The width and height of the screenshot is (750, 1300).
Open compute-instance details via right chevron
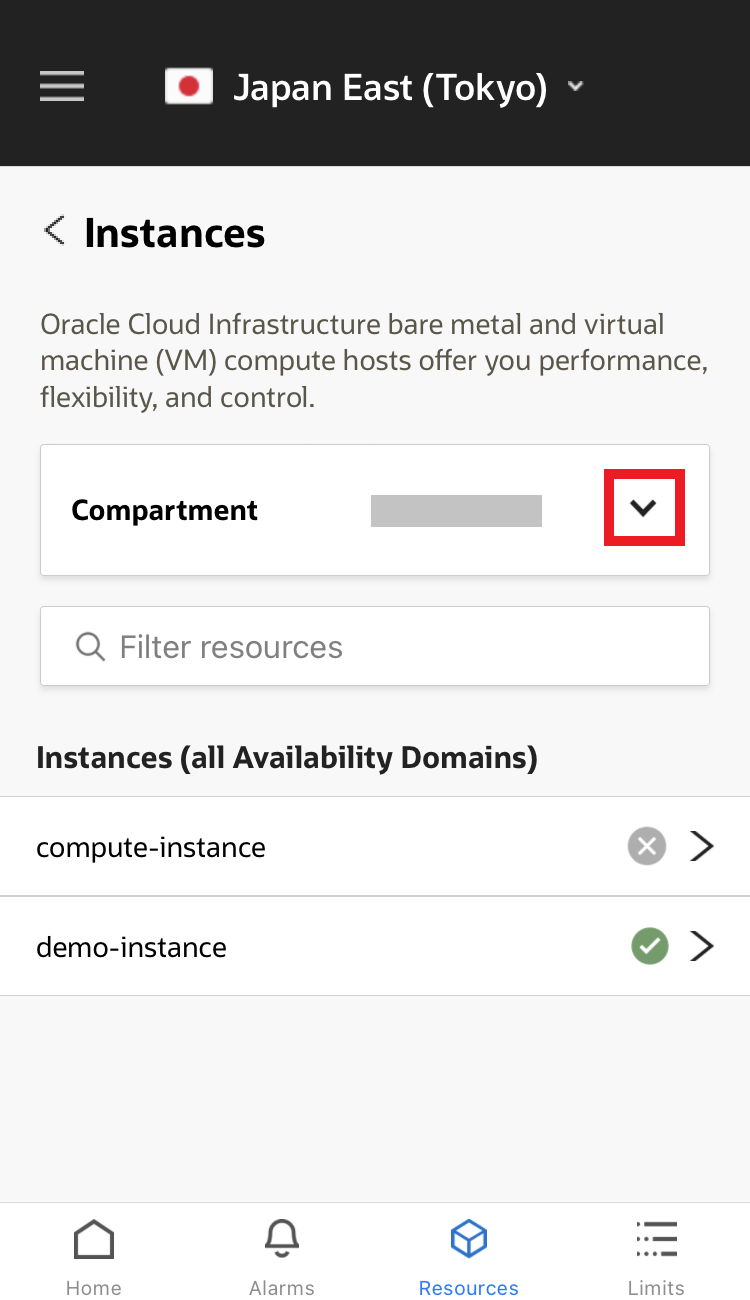703,847
